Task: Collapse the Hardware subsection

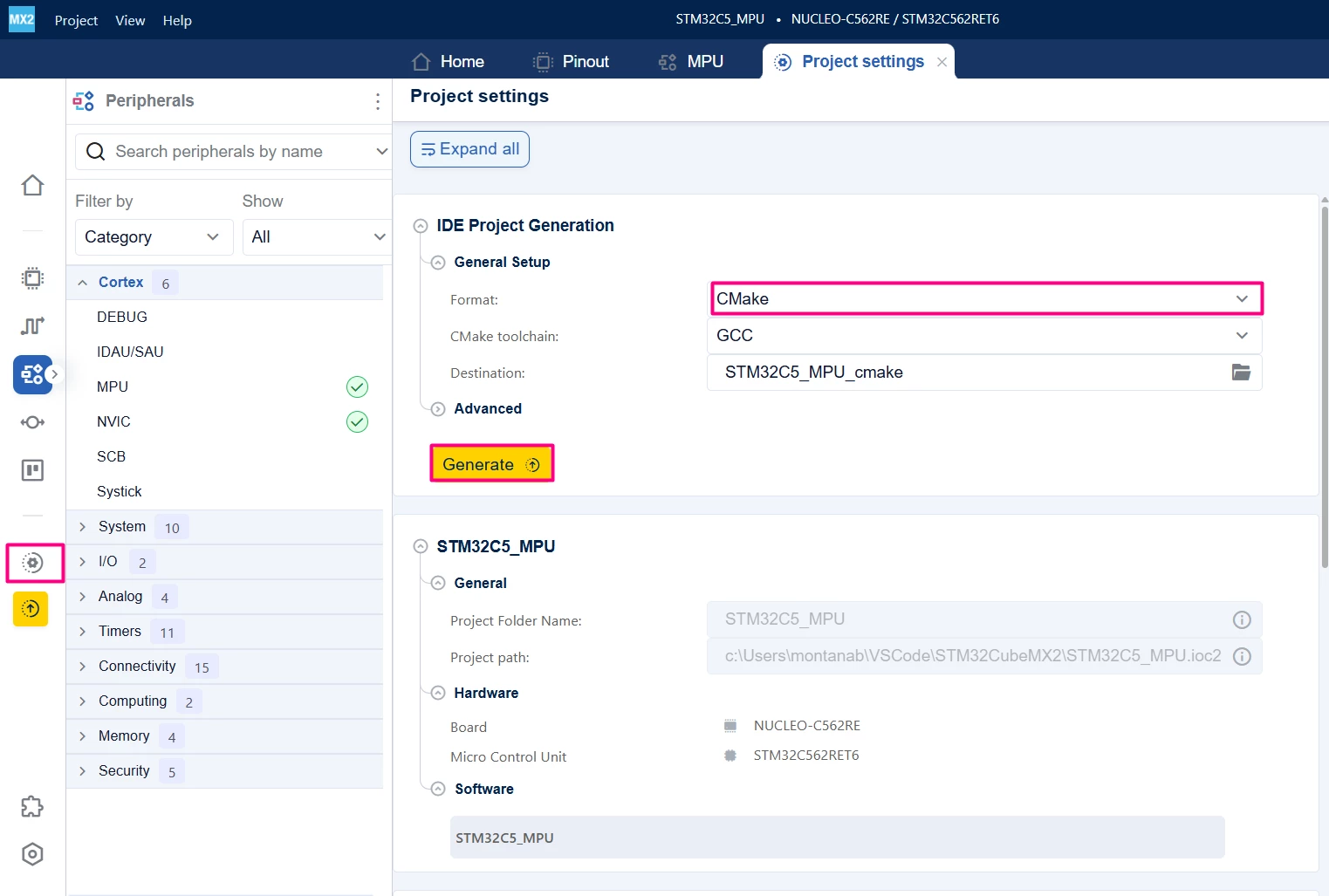Action: (x=438, y=694)
